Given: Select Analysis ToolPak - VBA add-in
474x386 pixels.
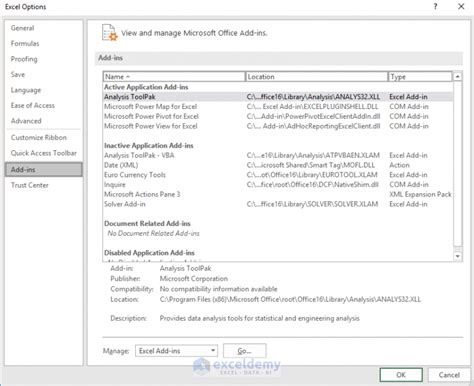Looking at the screenshot, I should pos(278,155).
